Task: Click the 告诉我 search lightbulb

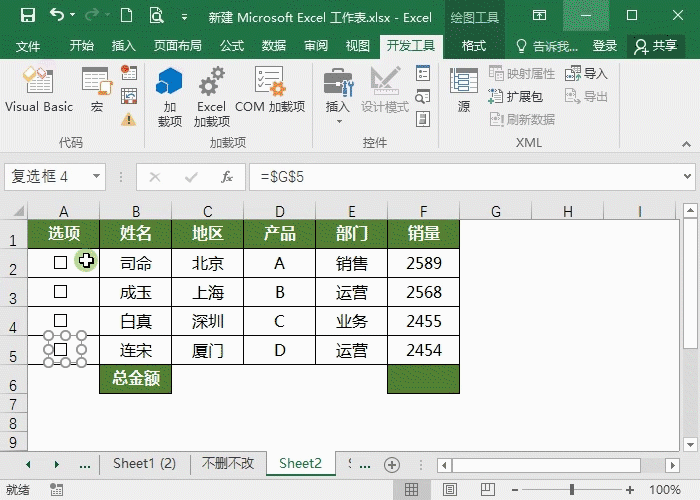Action: [x=521, y=46]
